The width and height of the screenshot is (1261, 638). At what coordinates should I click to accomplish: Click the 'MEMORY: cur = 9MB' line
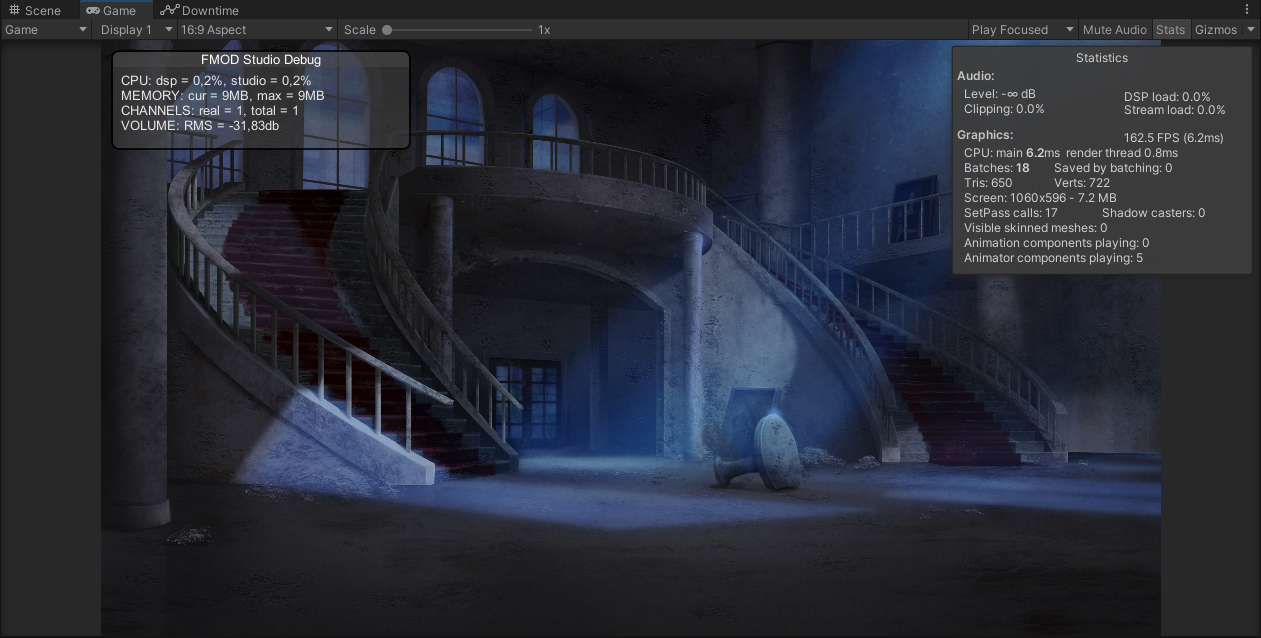(223, 95)
